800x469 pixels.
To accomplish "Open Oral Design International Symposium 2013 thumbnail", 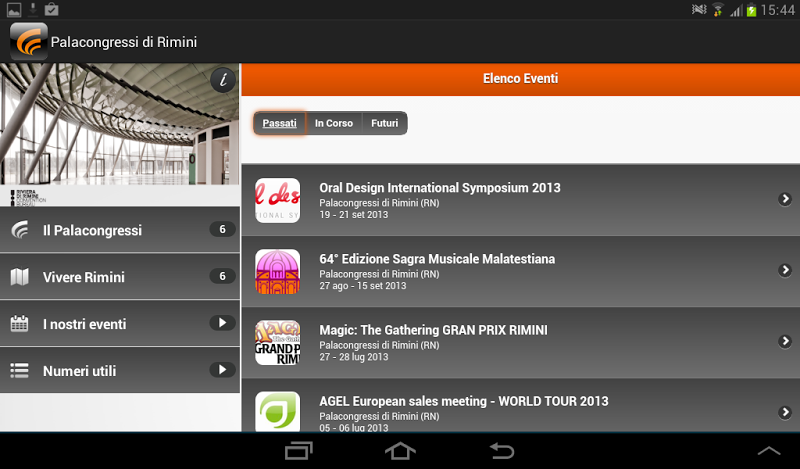I will (x=278, y=200).
